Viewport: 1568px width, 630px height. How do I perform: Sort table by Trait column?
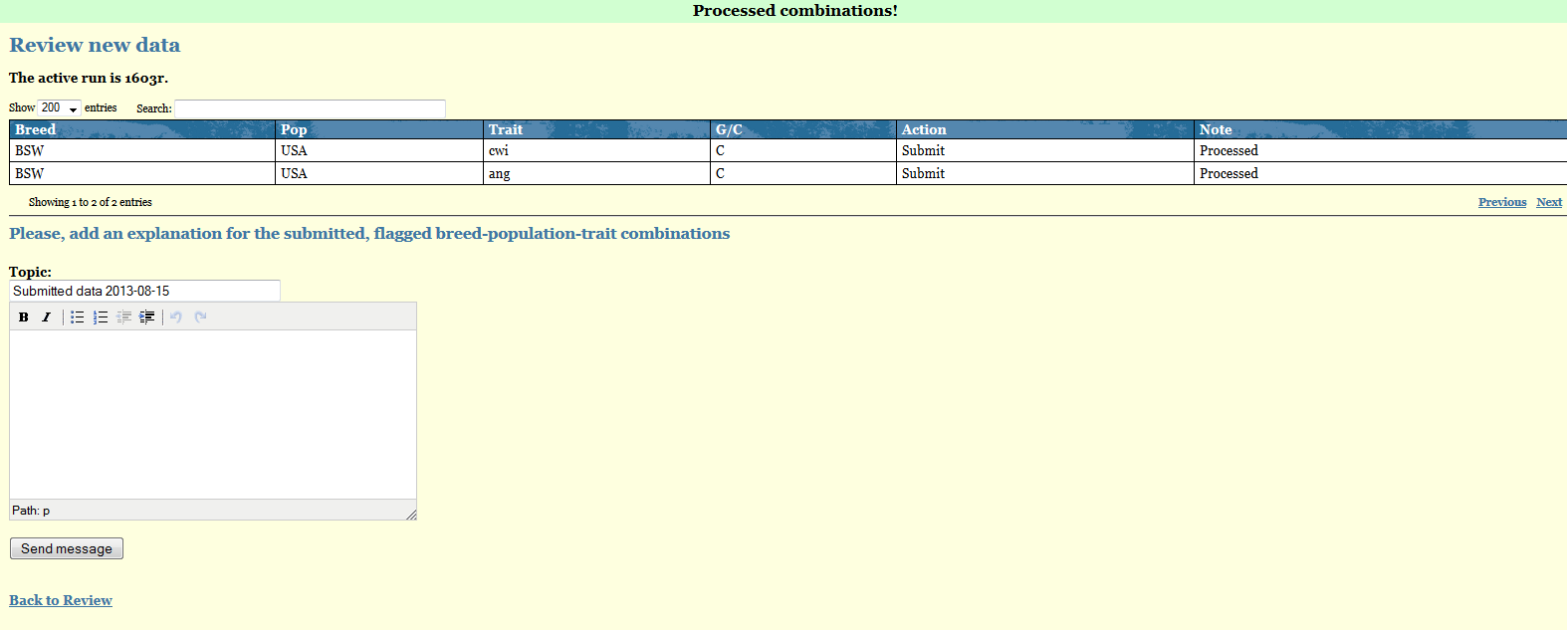(x=506, y=129)
